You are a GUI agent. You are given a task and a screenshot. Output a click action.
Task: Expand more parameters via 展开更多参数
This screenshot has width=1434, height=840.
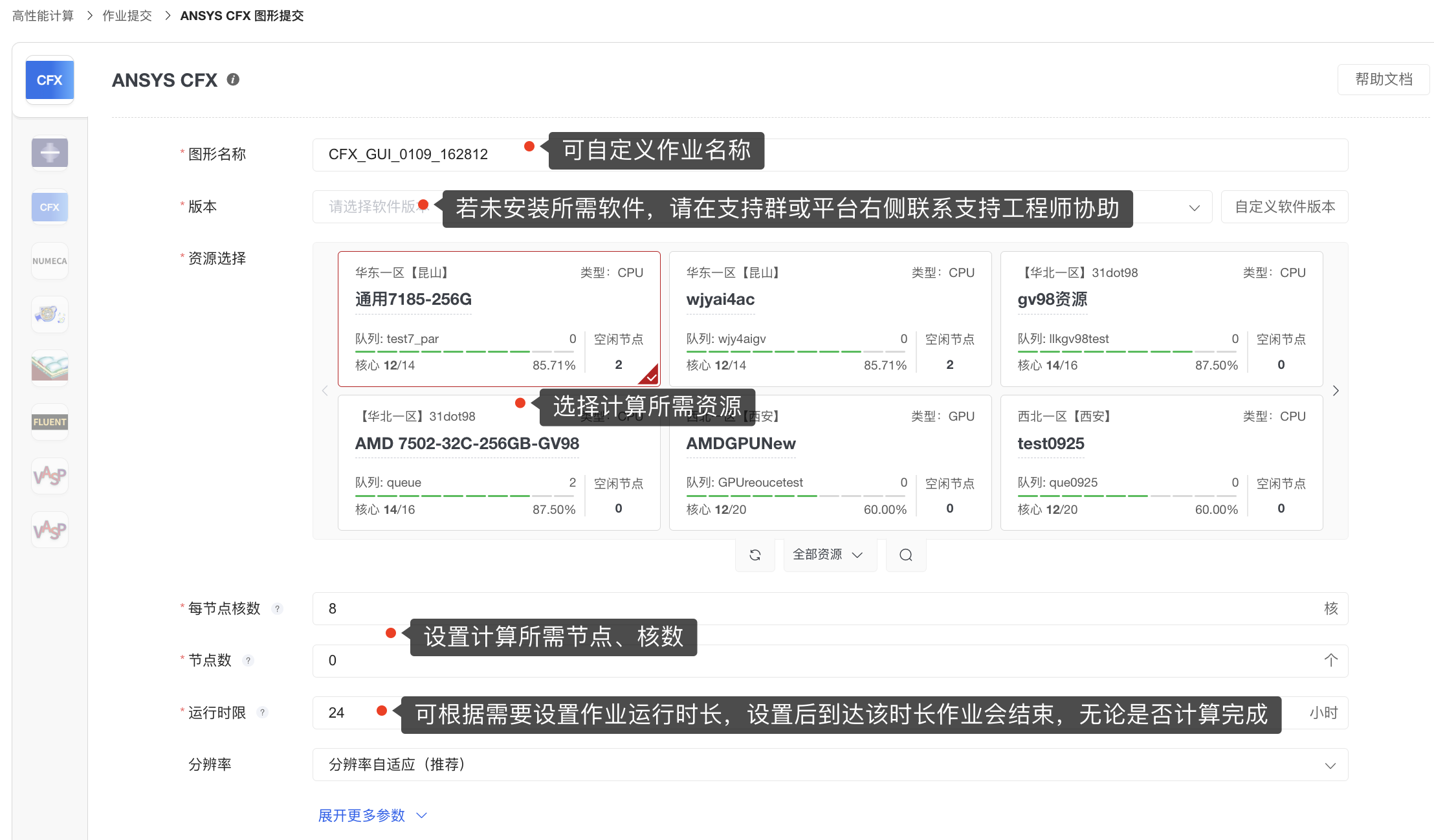coord(373,815)
